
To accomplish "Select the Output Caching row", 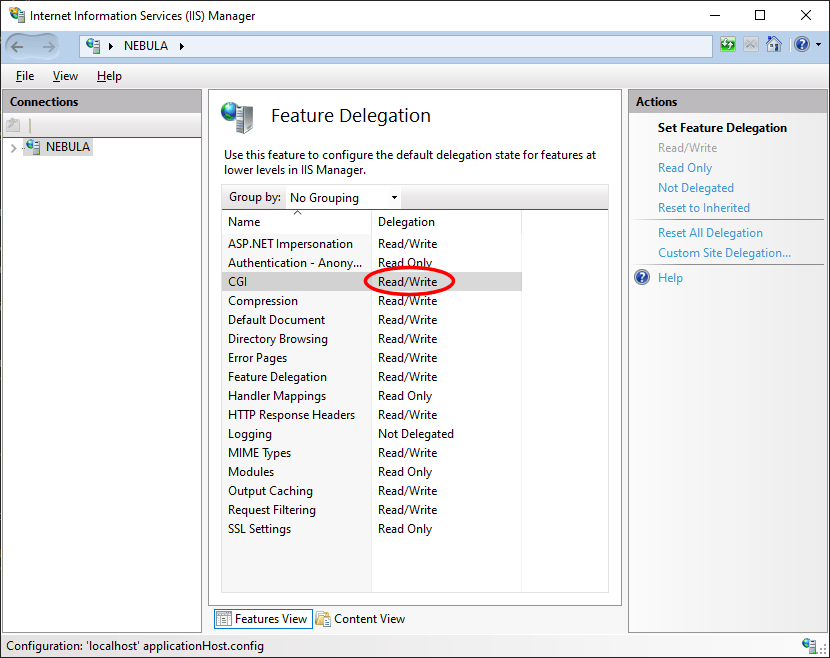I will coord(372,491).
